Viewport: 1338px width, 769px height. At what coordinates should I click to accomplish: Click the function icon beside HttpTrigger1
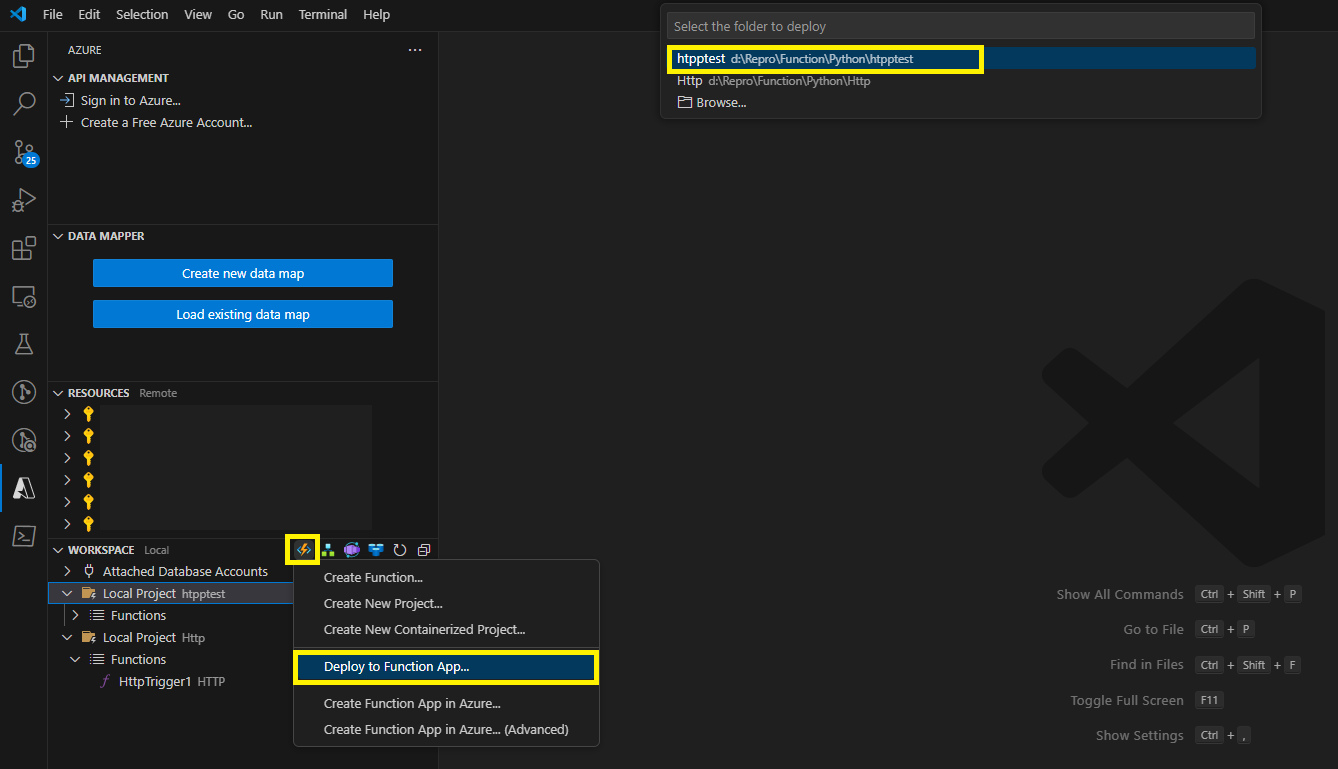[105, 681]
